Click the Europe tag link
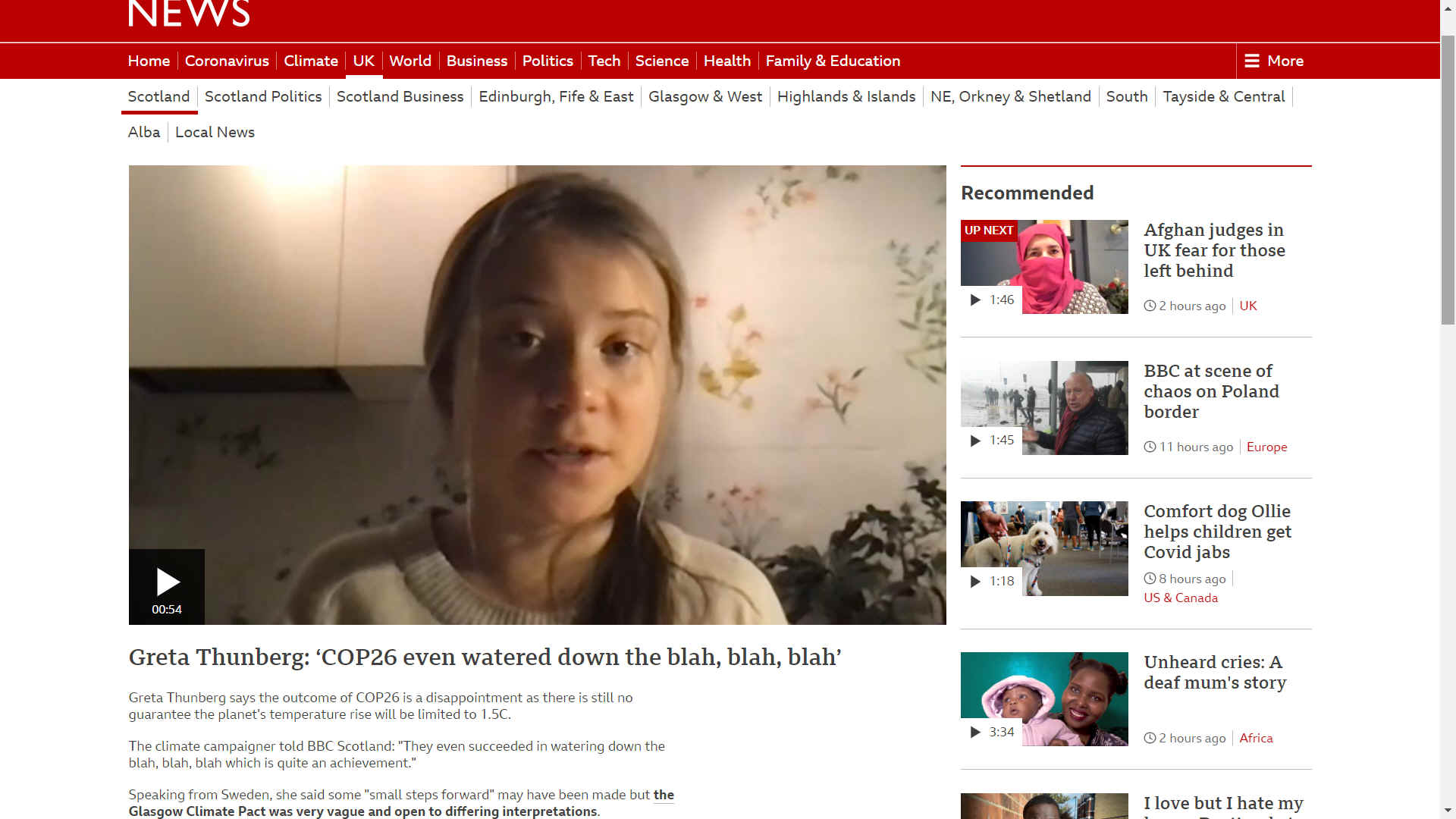 1266,447
